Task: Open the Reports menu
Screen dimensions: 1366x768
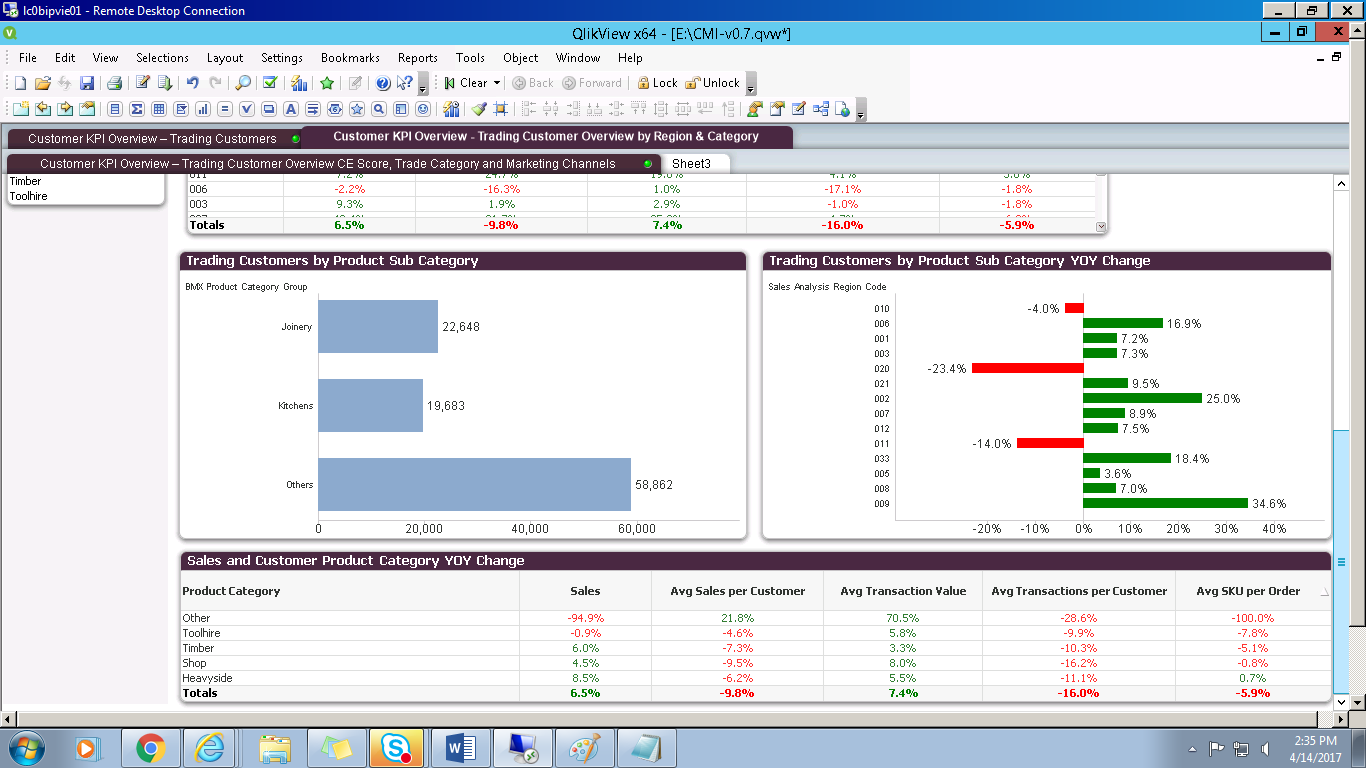Action: click(x=418, y=58)
